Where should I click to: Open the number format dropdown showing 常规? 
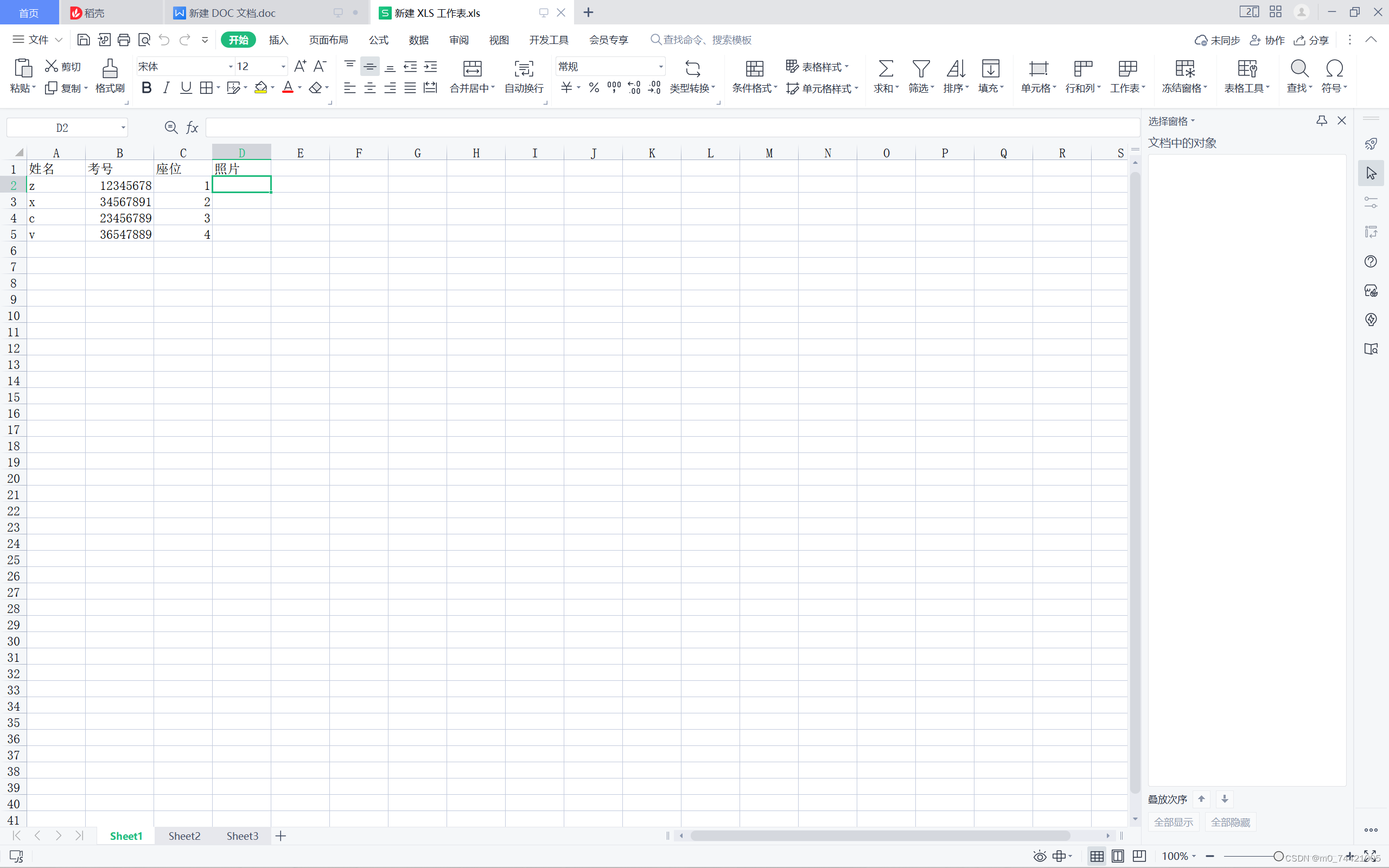pos(661,67)
